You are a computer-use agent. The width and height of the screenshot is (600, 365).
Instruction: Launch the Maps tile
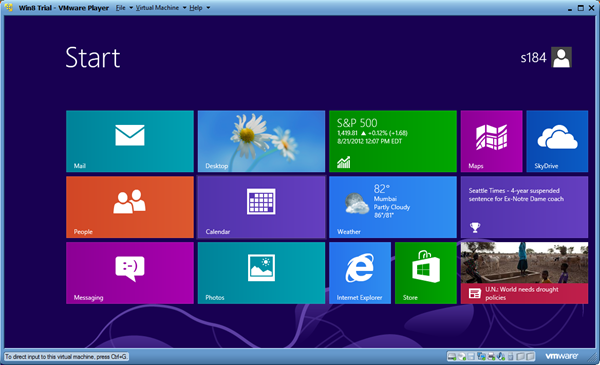point(492,141)
